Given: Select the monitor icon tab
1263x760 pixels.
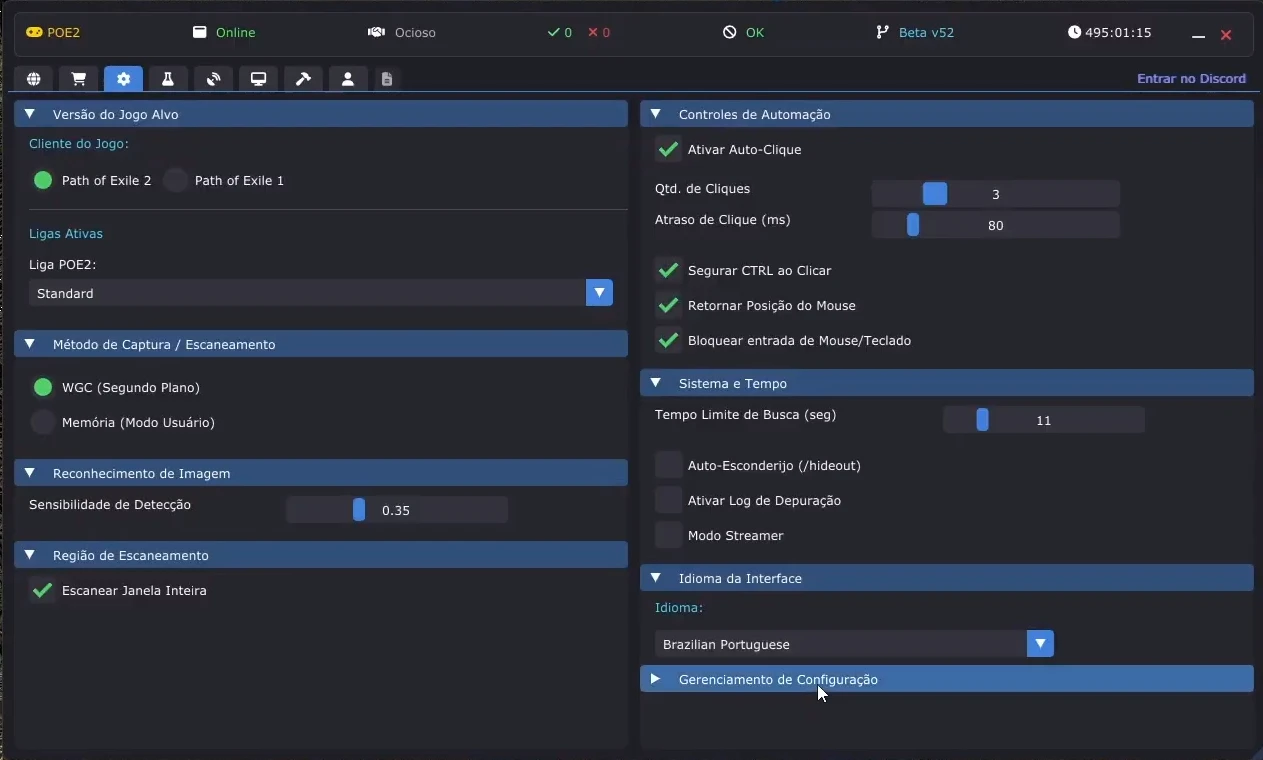Looking at the screenshot, I should click(258, 79).
